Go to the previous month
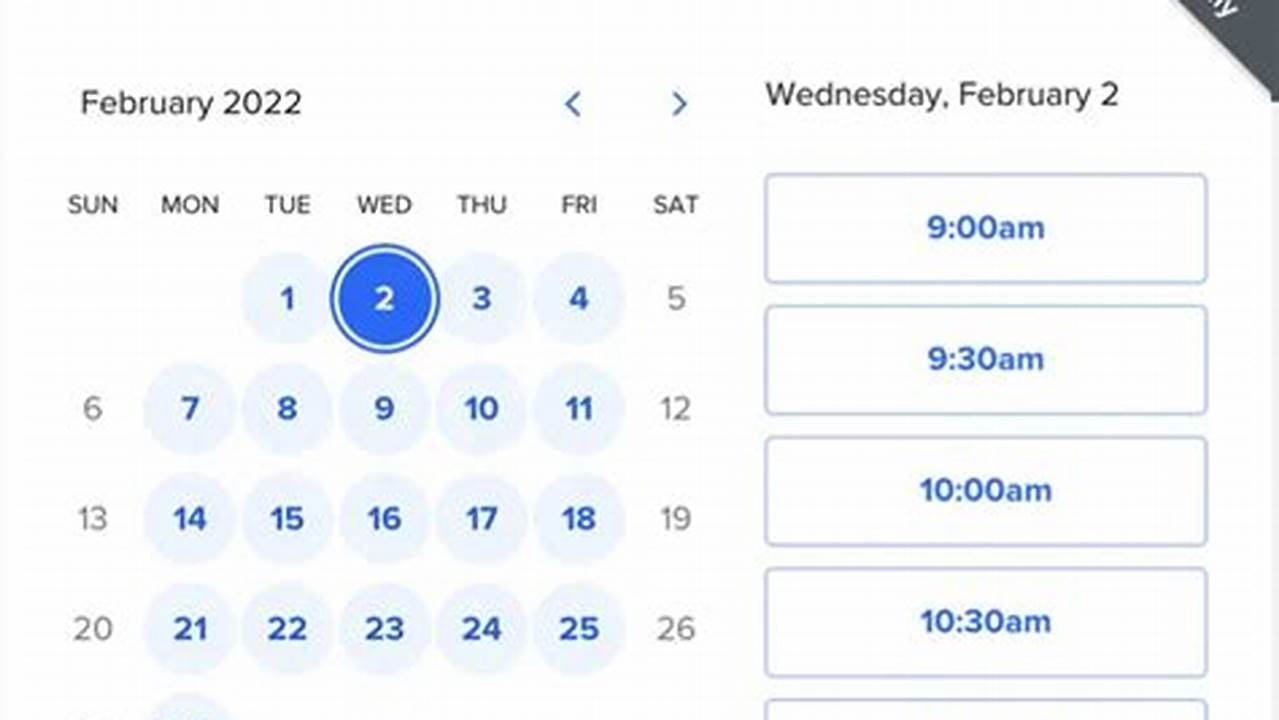 click(573, 104)
